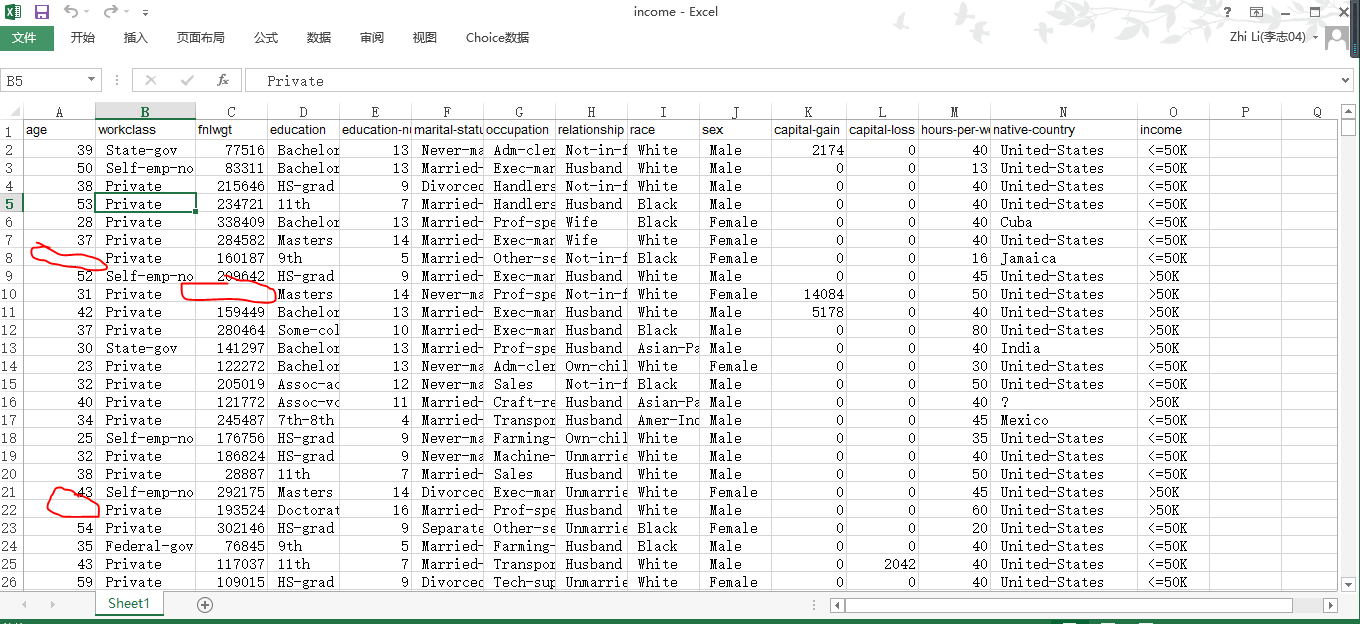Open the 视图 (View) ribbon tab
Viewport: 1360px width, 624px height.
click(x=425, y=38)
